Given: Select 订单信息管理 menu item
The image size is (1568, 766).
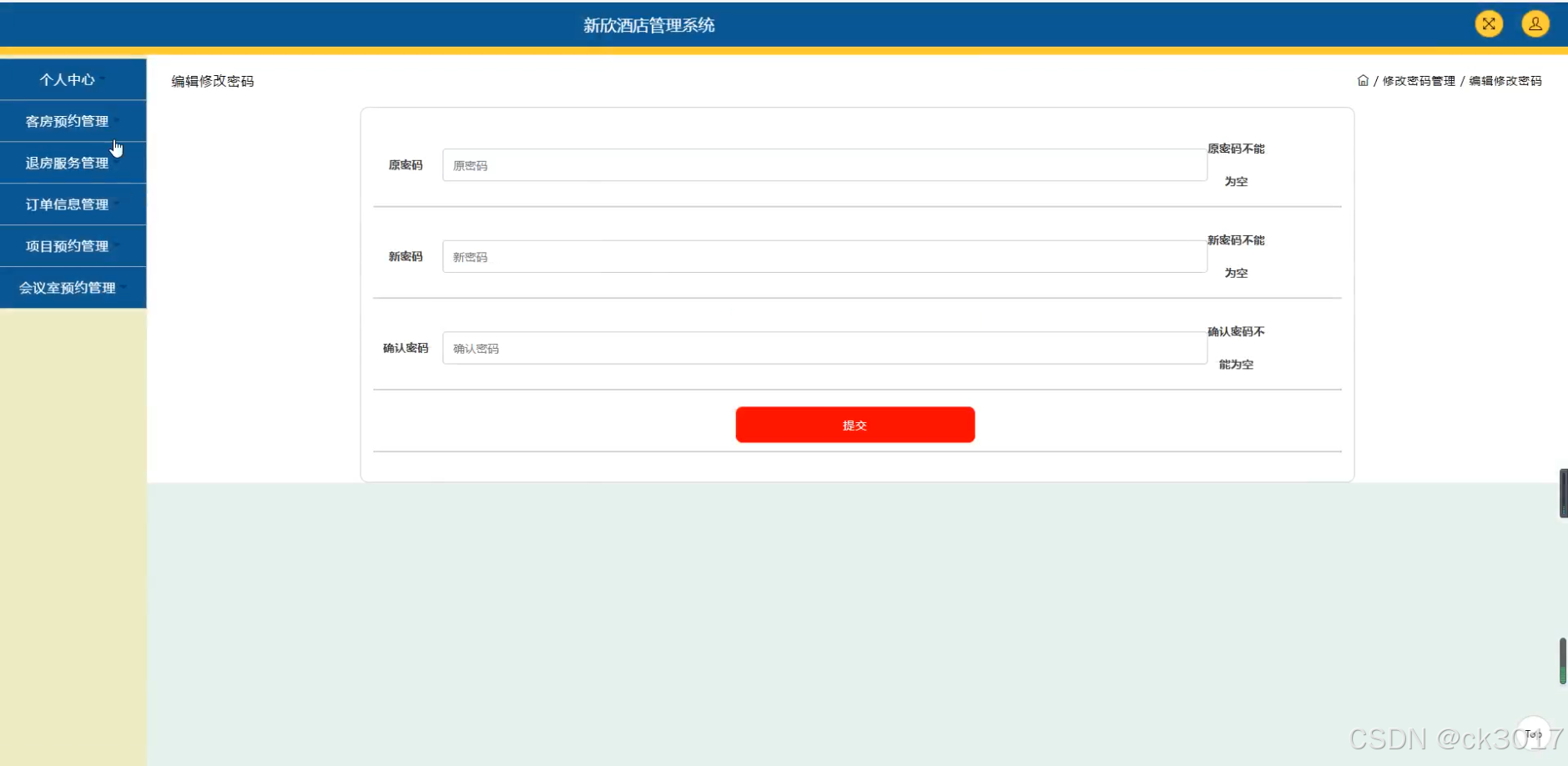Looking at the screenshot, I should pyautogui.click(x=73, y=204).
